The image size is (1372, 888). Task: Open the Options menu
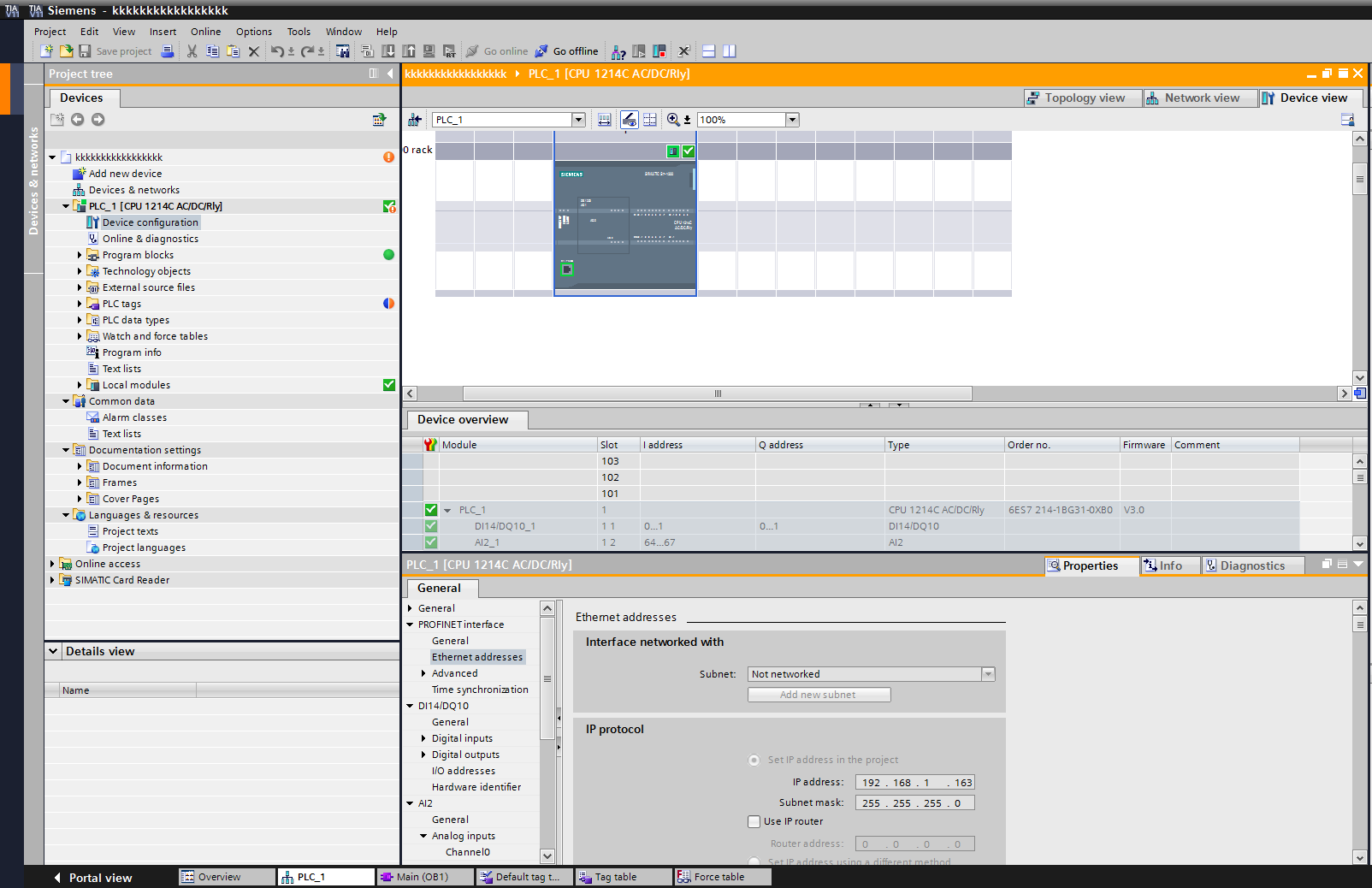254,32
